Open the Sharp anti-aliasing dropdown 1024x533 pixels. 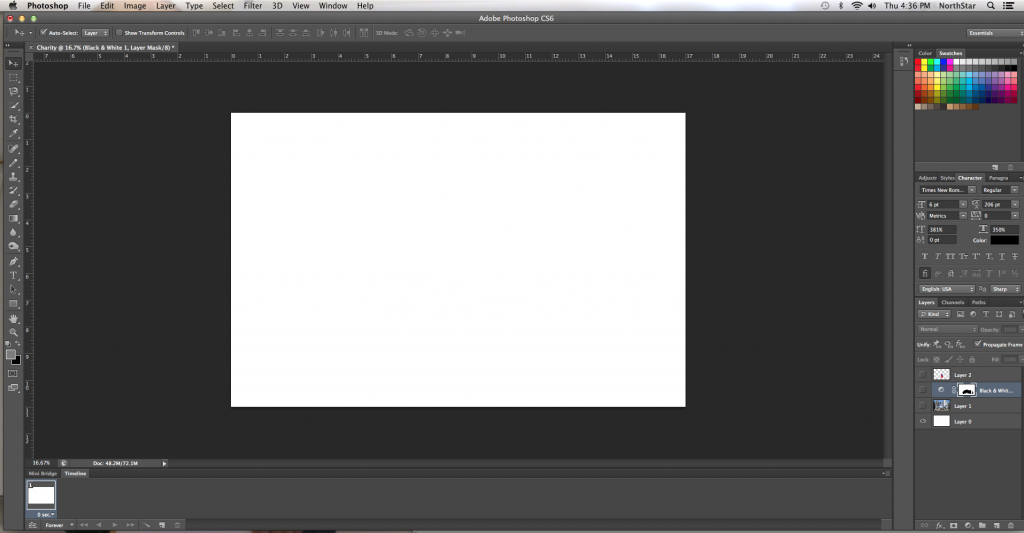click(x=1004, y=289)
